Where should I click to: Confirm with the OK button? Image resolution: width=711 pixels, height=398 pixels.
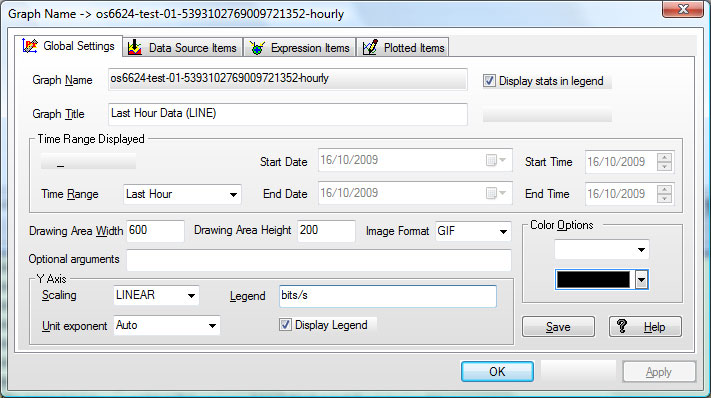pos(497,372)
